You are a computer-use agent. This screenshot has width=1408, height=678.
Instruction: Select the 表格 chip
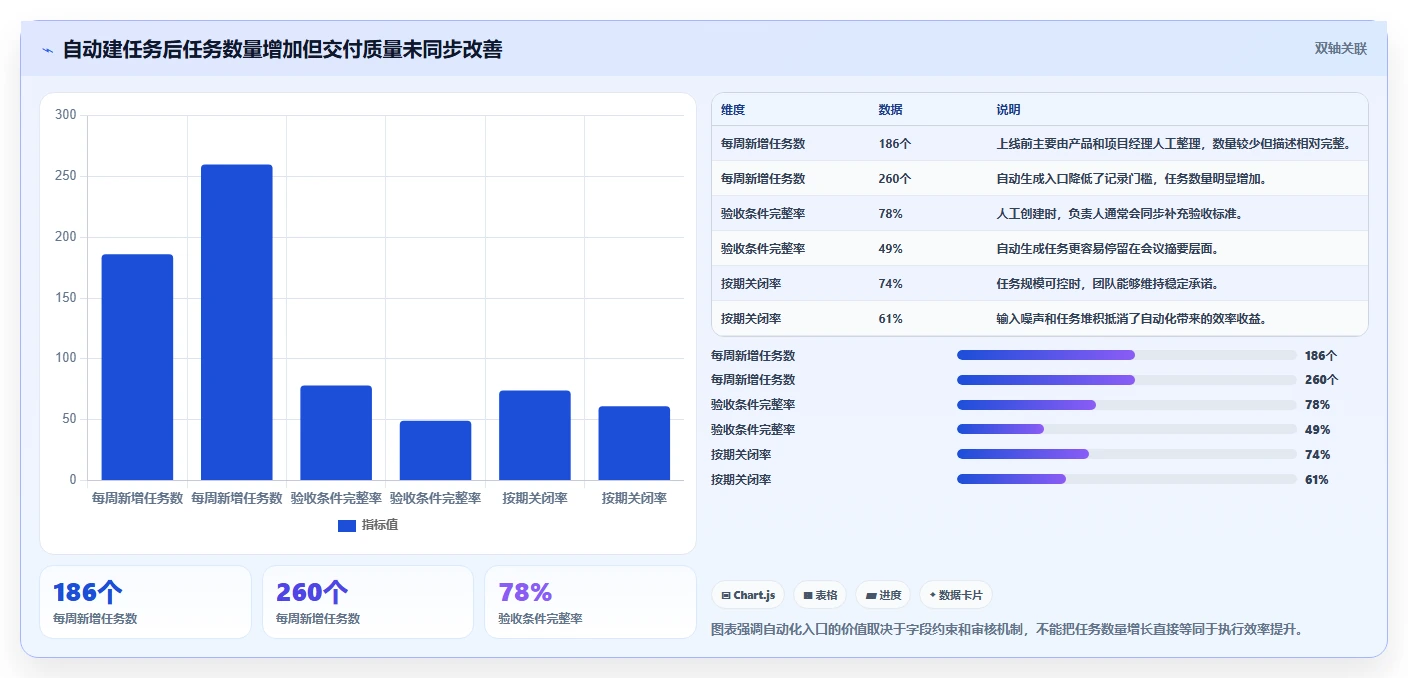[x=820, y=595]
